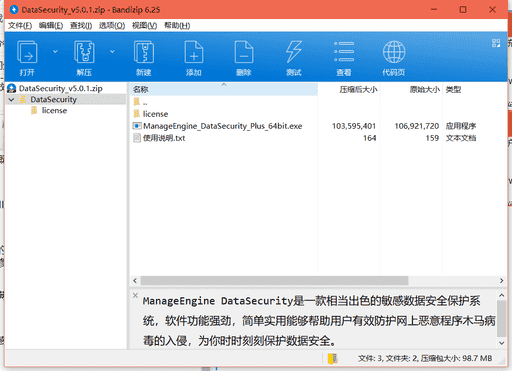Click status bar text showing 98.7 MB
The image size is (512, 371).
425,358
